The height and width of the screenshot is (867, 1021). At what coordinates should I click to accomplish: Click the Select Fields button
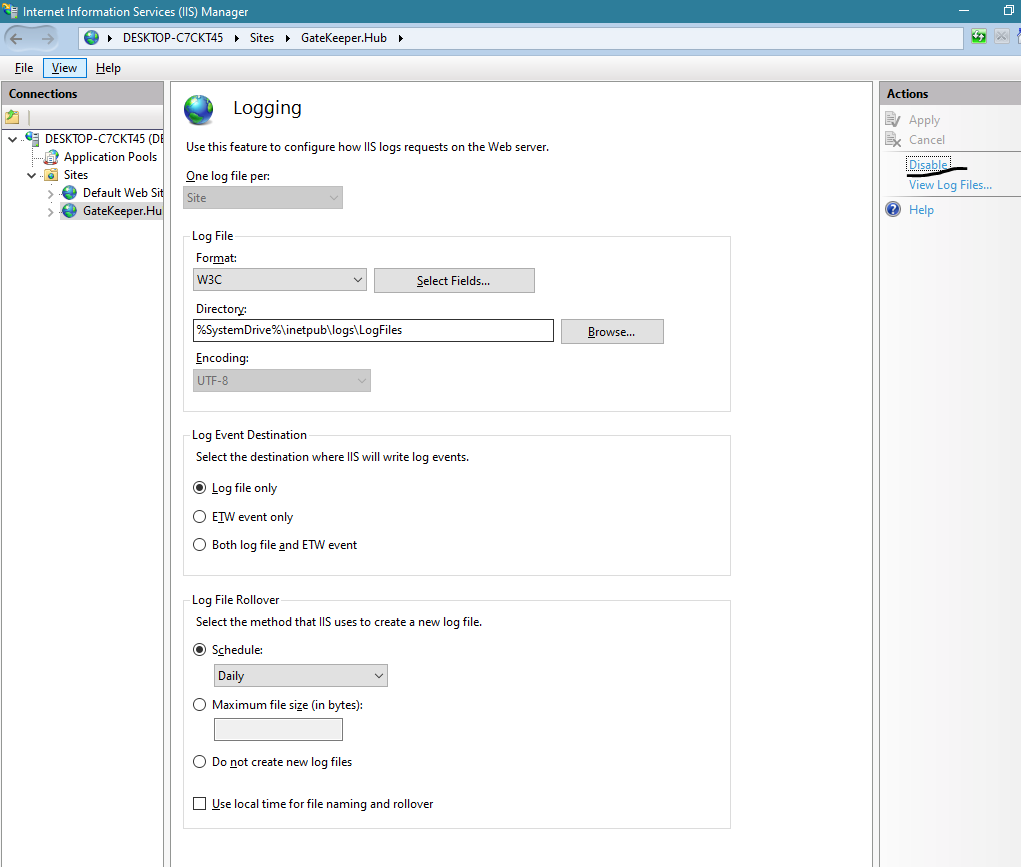454,281
